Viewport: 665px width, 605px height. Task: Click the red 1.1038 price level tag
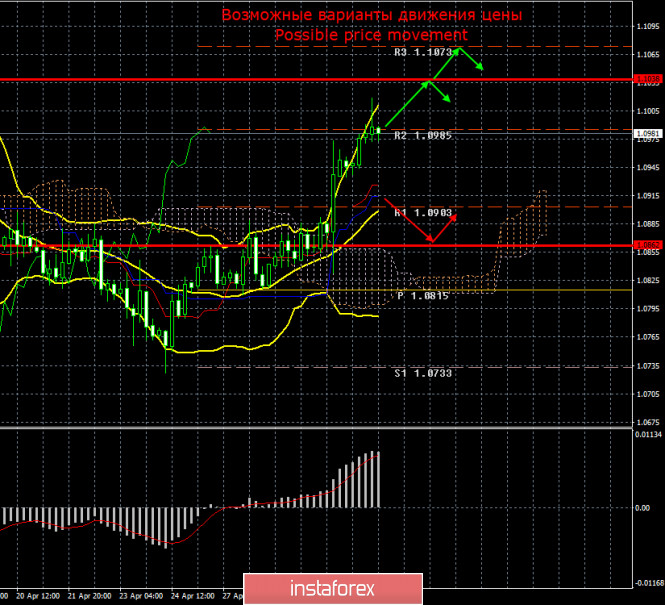click(647, 78)
